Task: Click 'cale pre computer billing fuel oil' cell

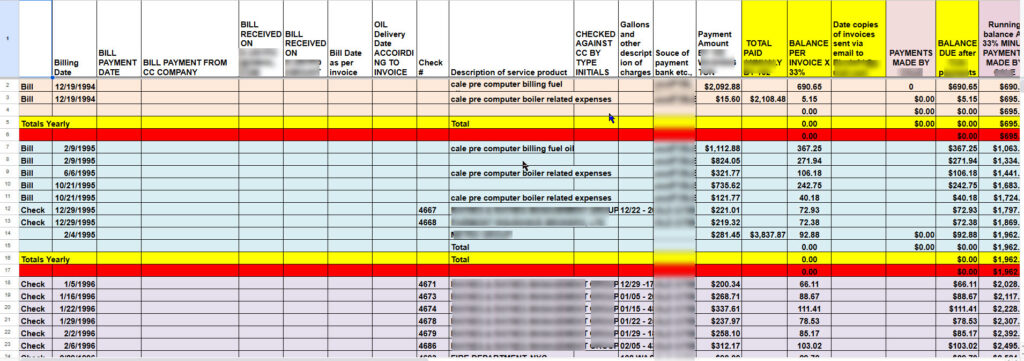Action: tap(511, 148)
